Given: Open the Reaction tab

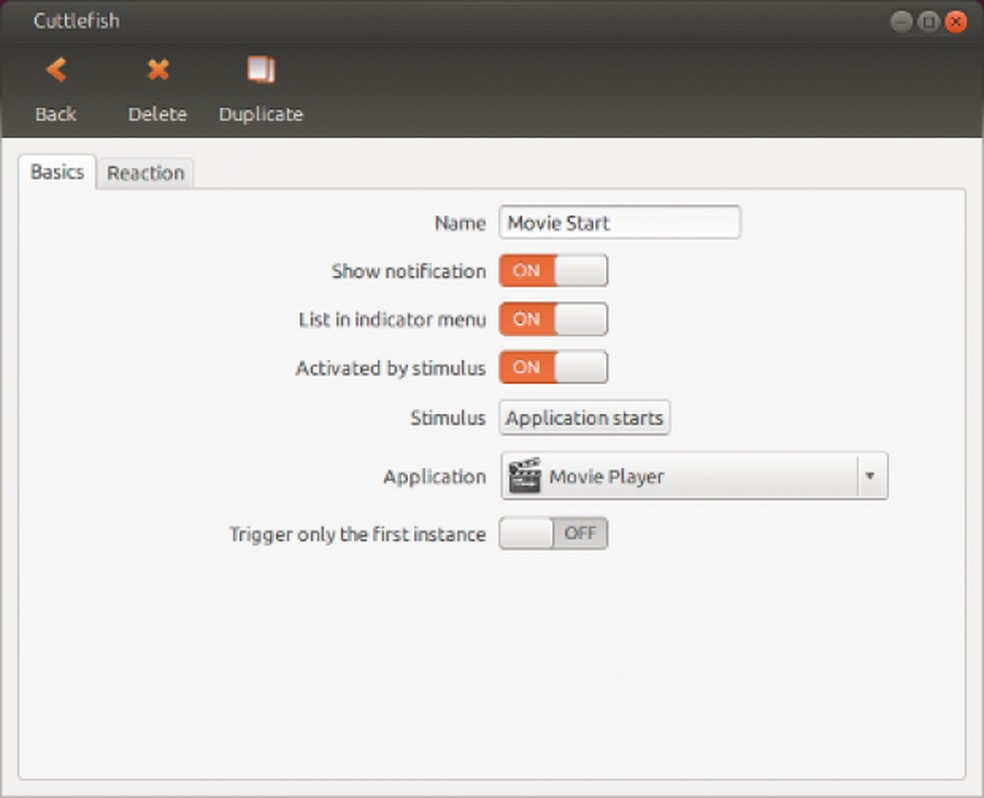Looking at the screenshot, I should point(146,173).
